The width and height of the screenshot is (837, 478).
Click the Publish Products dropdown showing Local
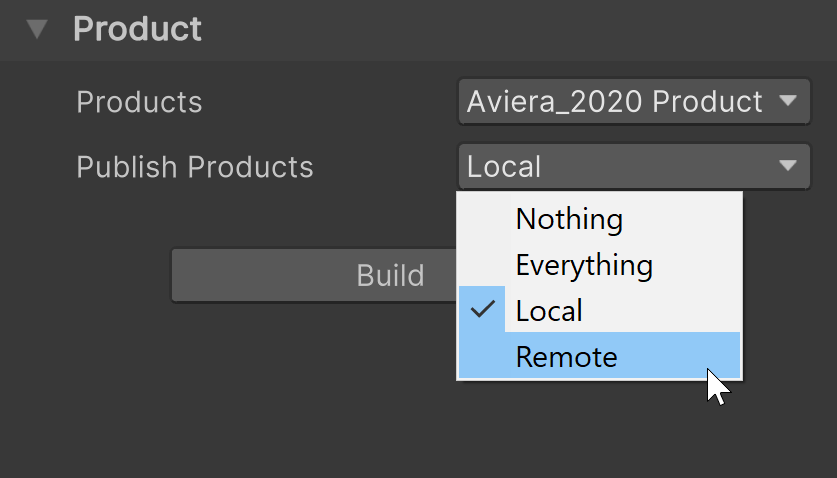[615, 166]
